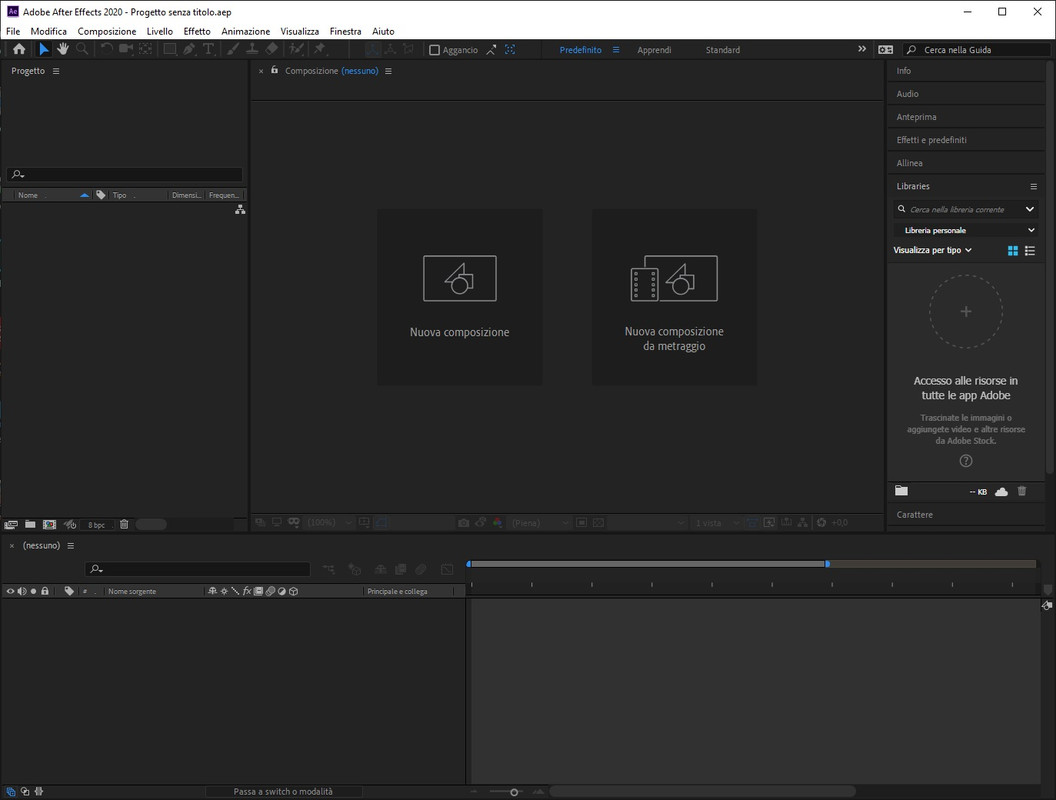Select the Hand tool
Image resolution: width=1056 pixels, height=800 pixels.
point(63,49)
